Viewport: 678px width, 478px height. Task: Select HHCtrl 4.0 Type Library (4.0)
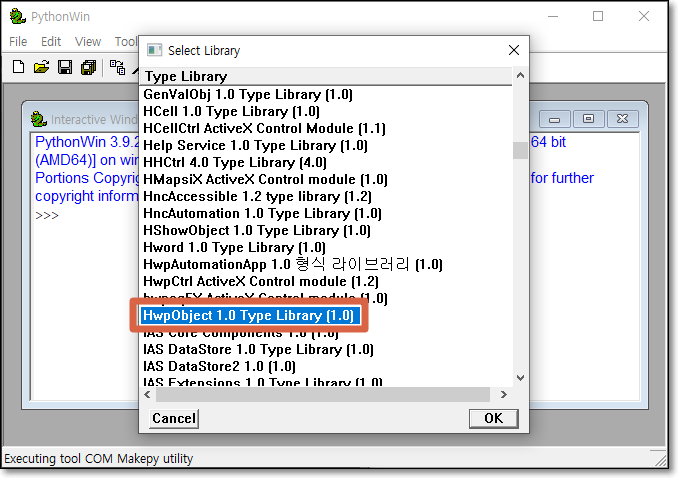[x=235, y=163]
